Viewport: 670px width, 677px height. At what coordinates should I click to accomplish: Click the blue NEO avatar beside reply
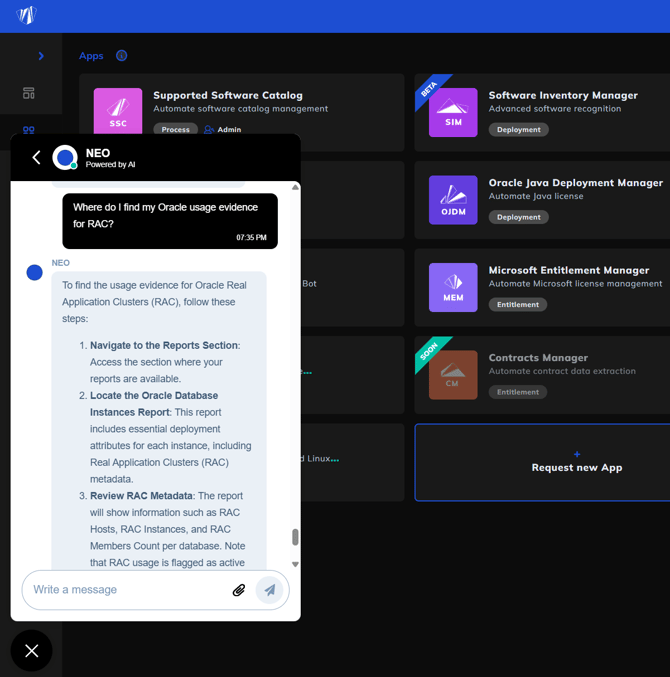(35, 272)
